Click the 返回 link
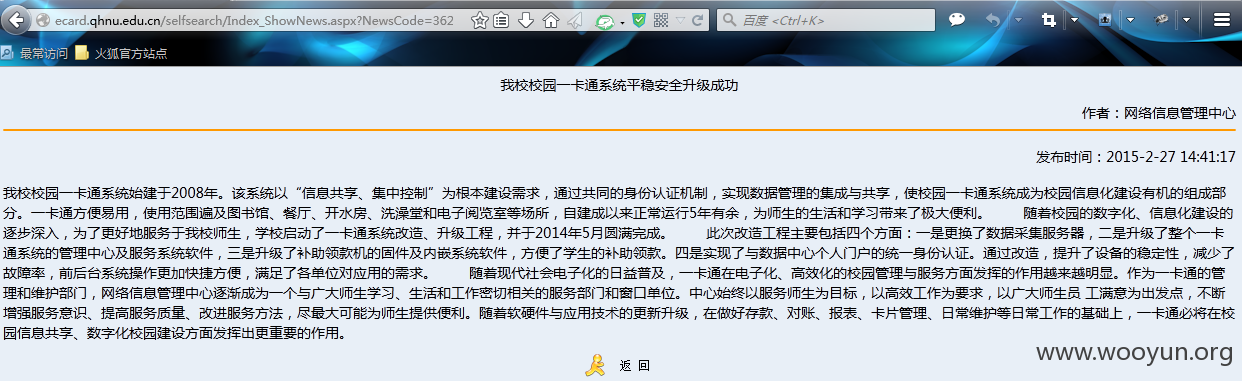Image resolution: width=1242 pixels, height=381 pixels. (x=635, y=366)
